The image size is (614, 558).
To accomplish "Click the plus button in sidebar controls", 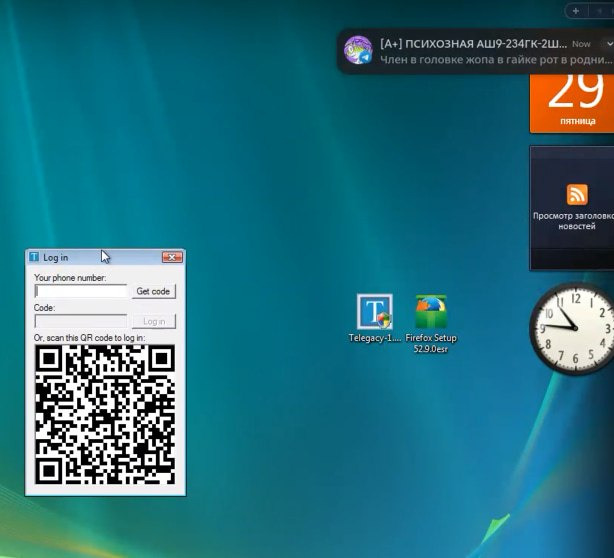I will click(x=576, y=11).
